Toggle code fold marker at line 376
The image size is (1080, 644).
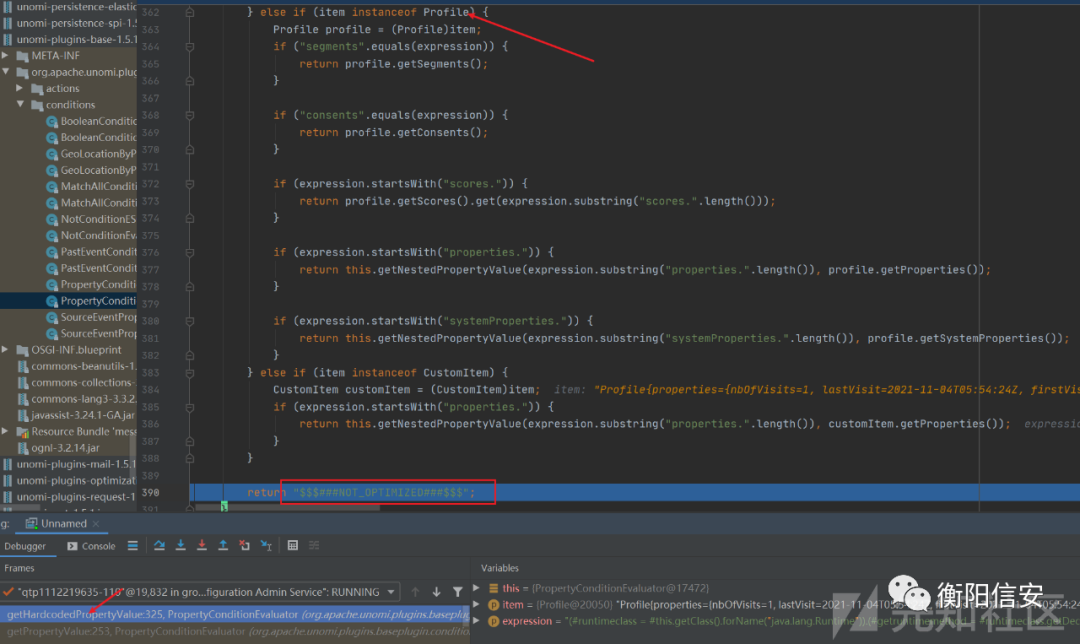[x=189, y=253]
